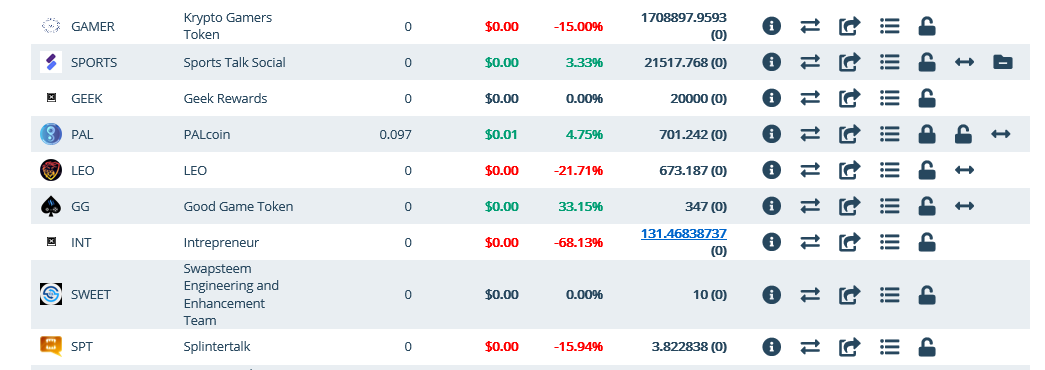Screen dimensions: 1045x370
Task: Click info icon for Splintertalk SPT
Action: (771, 347)
